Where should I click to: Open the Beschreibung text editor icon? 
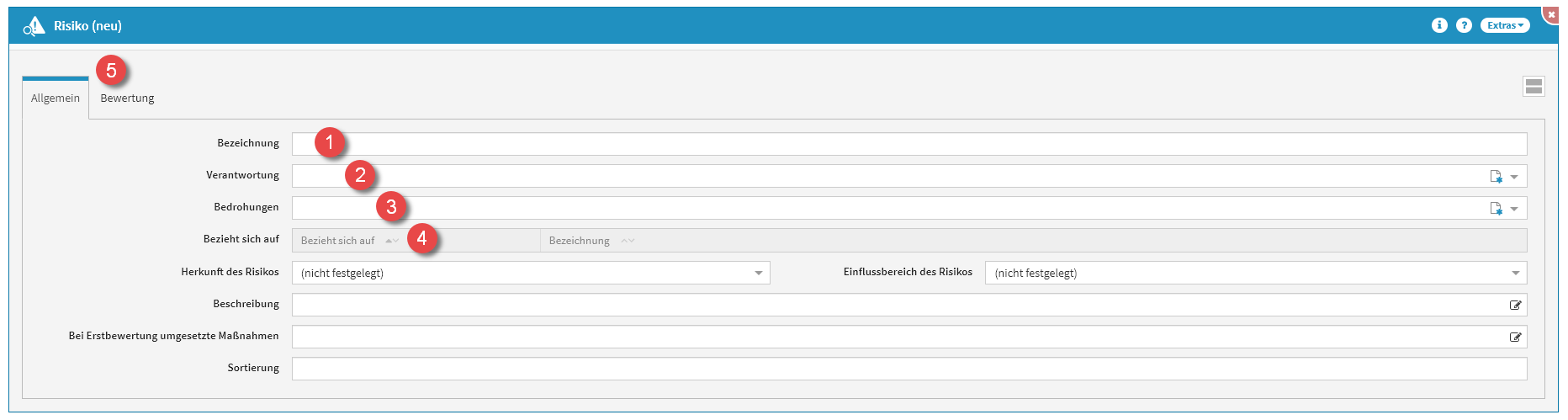[1515, 305]
